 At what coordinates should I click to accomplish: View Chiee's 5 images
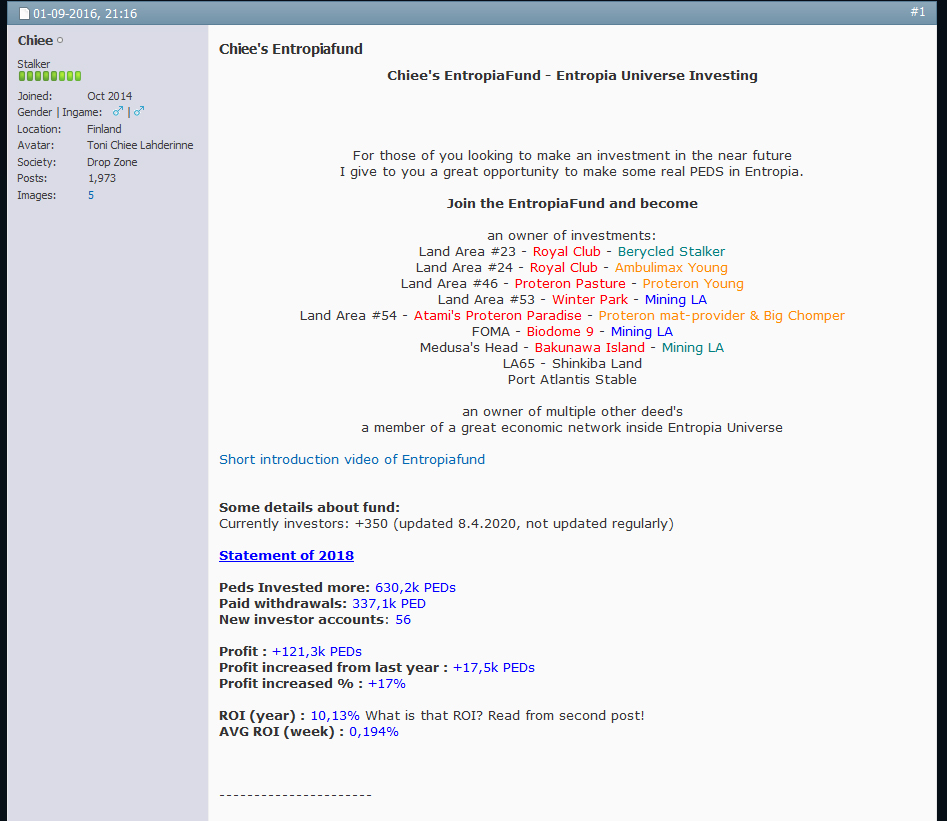pos(91,195)
